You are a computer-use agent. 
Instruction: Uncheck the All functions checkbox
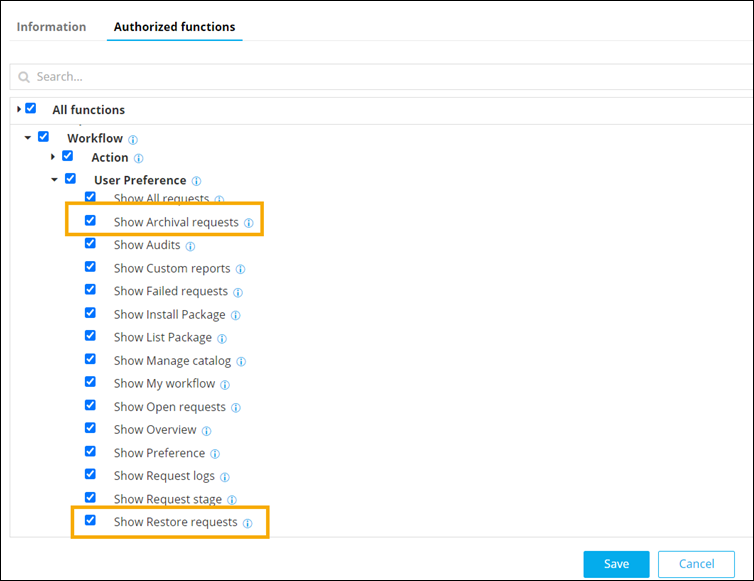(31, 108)
